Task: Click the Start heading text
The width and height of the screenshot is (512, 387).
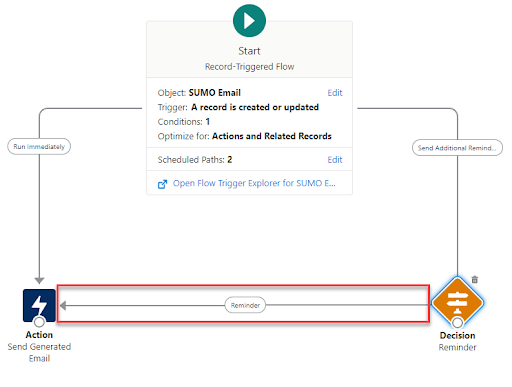Action: [249, 51]
